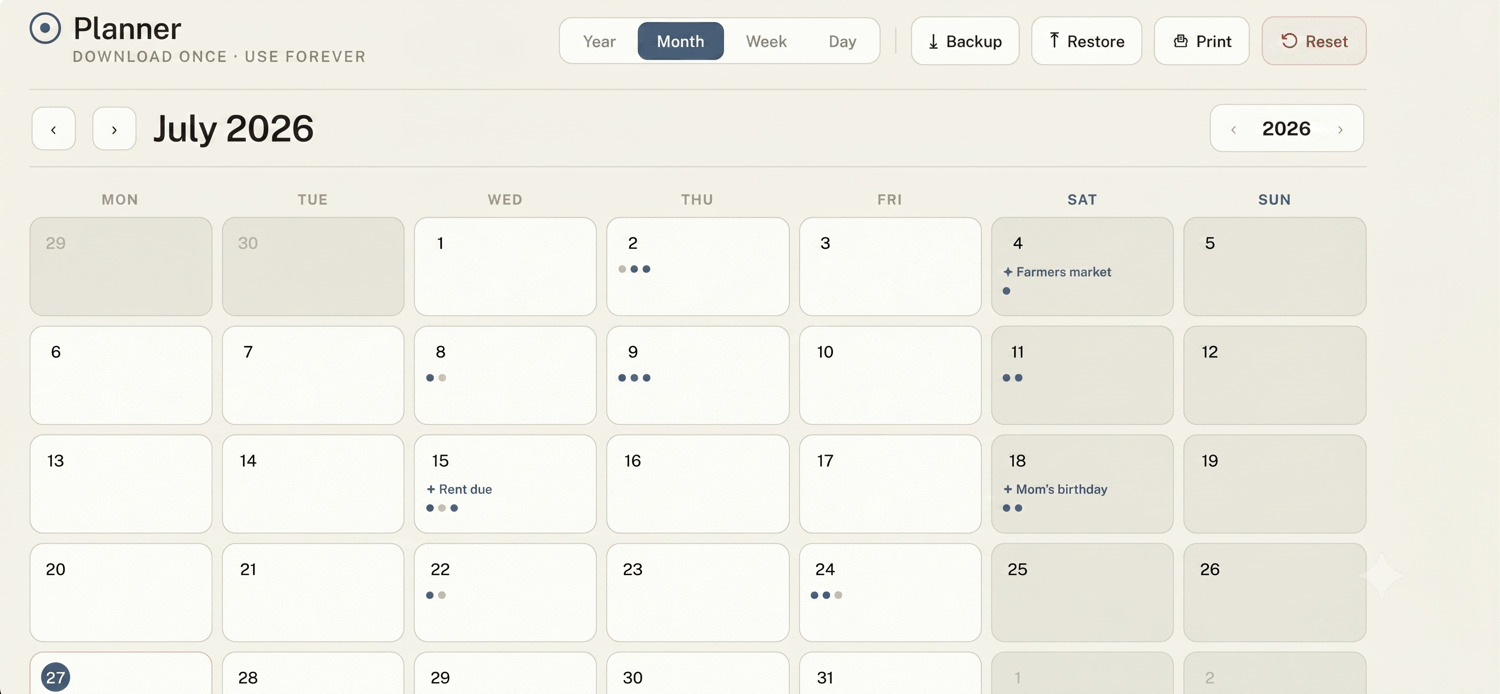This screenshot has width=1500, height=694.
Task: Select the Month view tab
Action: [680, 41]
